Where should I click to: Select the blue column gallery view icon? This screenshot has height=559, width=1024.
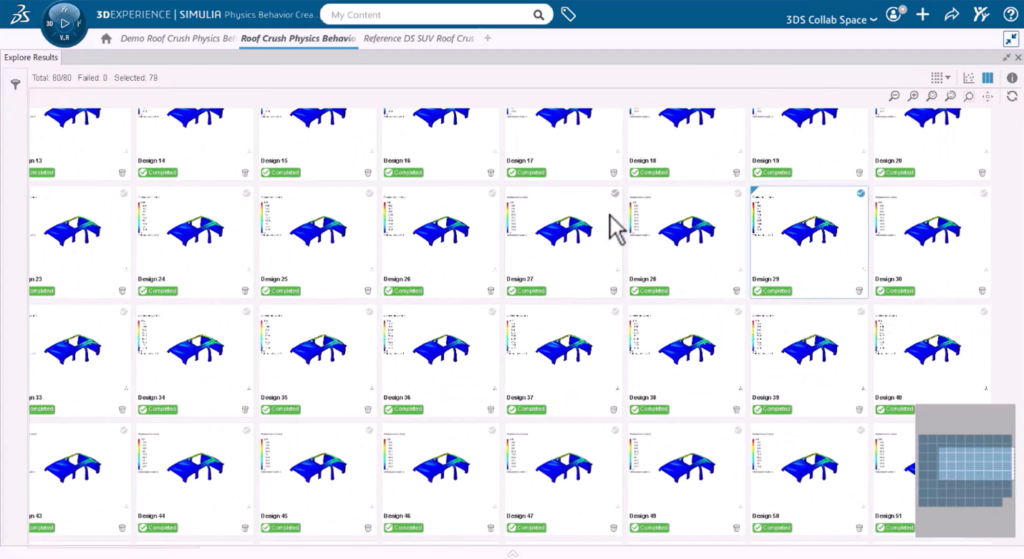[x=987, y=78]
